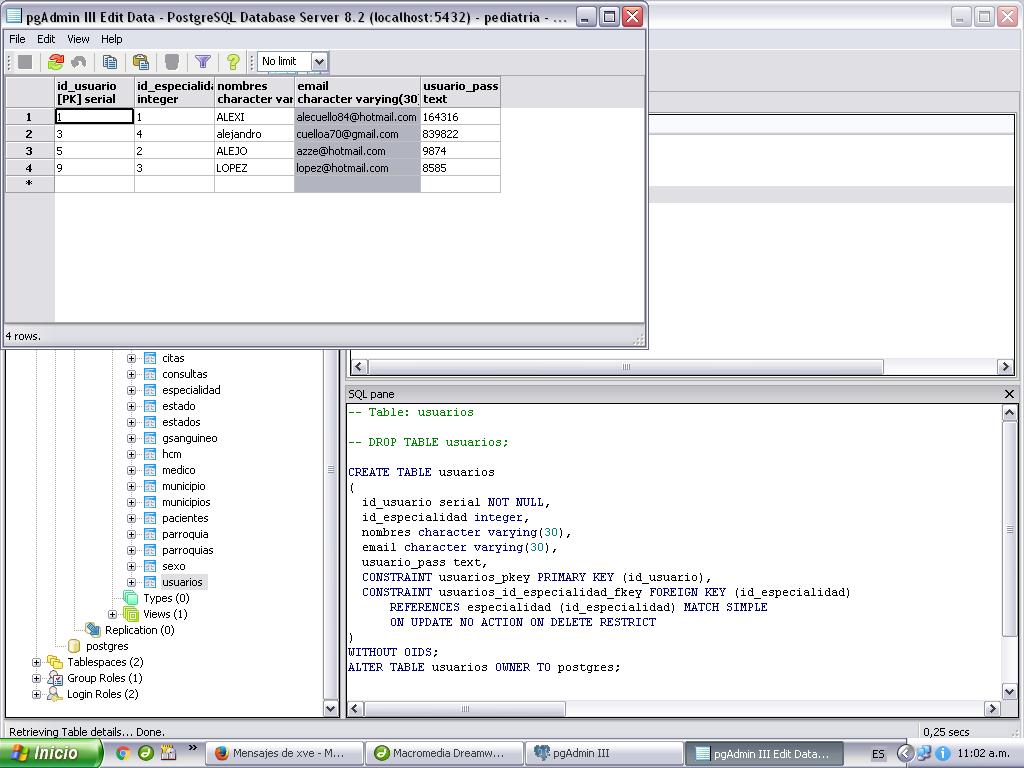Switch to Macromedia Dreamweaver taskbar button

point(445,754)
